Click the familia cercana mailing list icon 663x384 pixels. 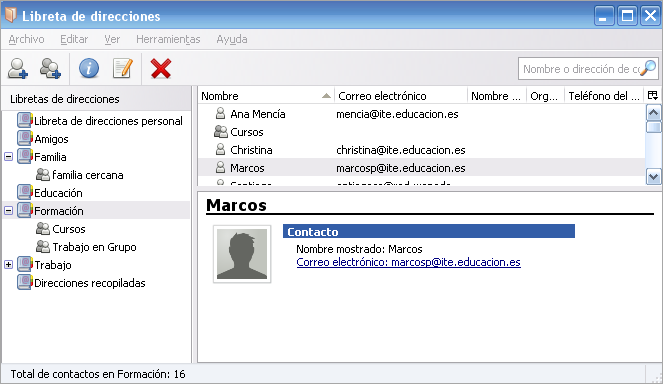click(43, 174)
